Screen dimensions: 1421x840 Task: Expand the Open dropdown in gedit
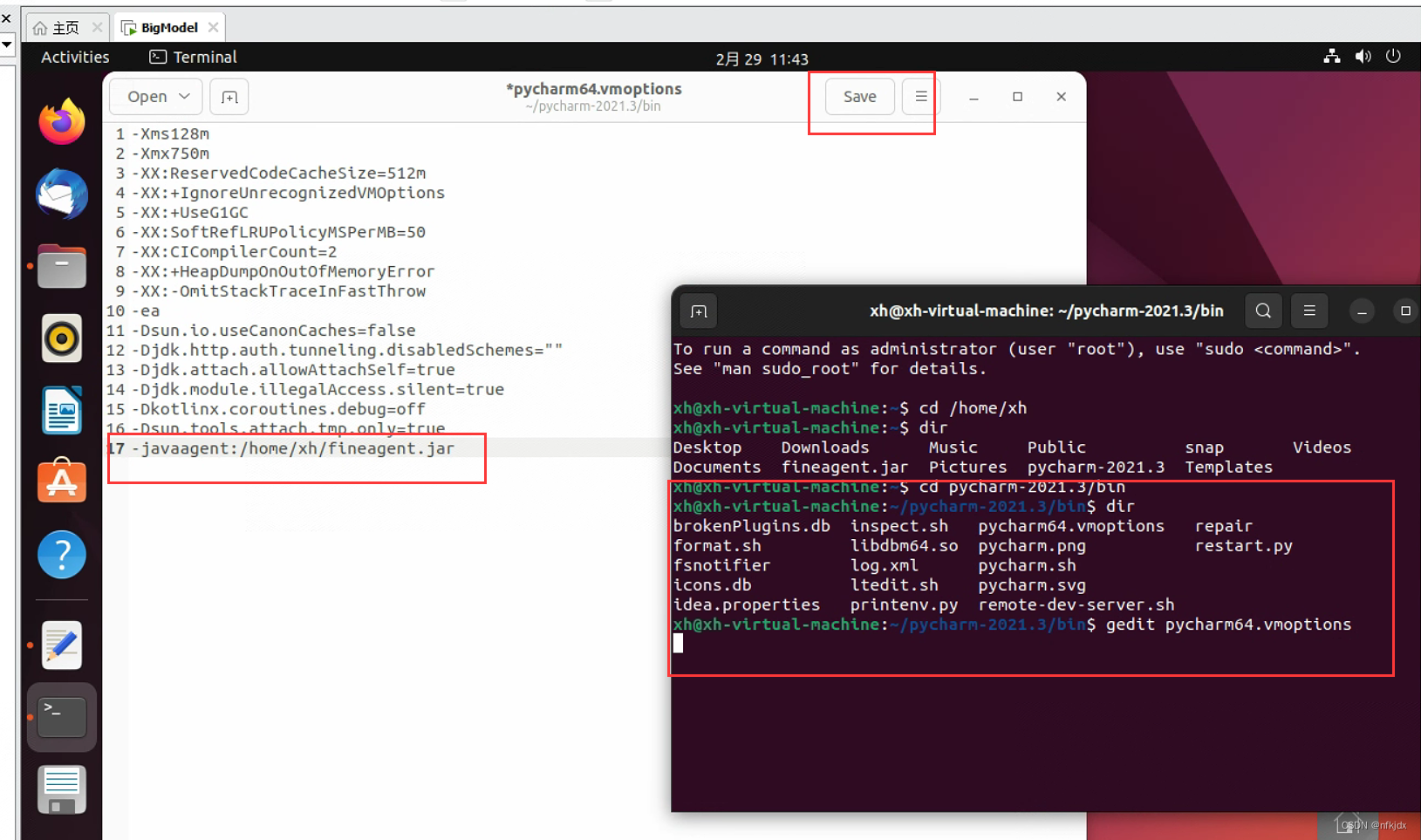pos(156,97)
